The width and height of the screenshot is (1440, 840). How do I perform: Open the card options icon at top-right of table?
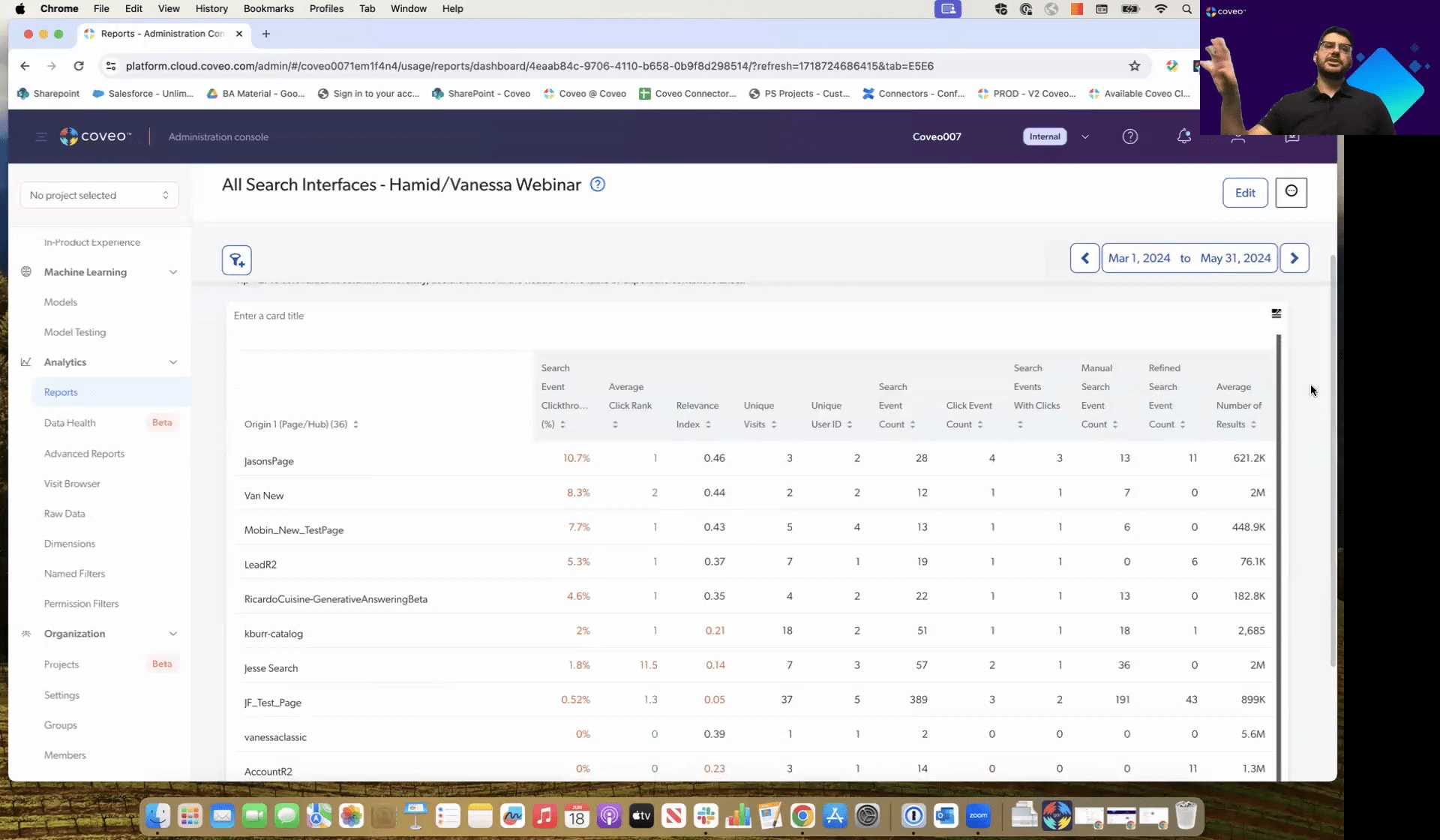point(1276,313)
